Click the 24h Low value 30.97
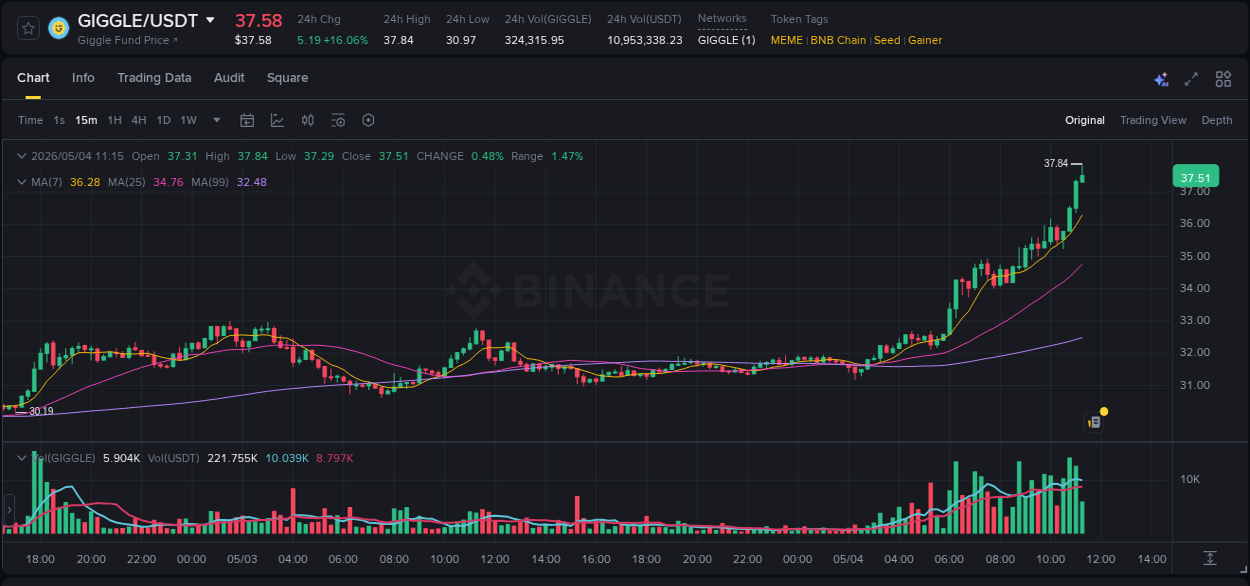Screen dimensions: 1250x586 click(x=461, y=40)
